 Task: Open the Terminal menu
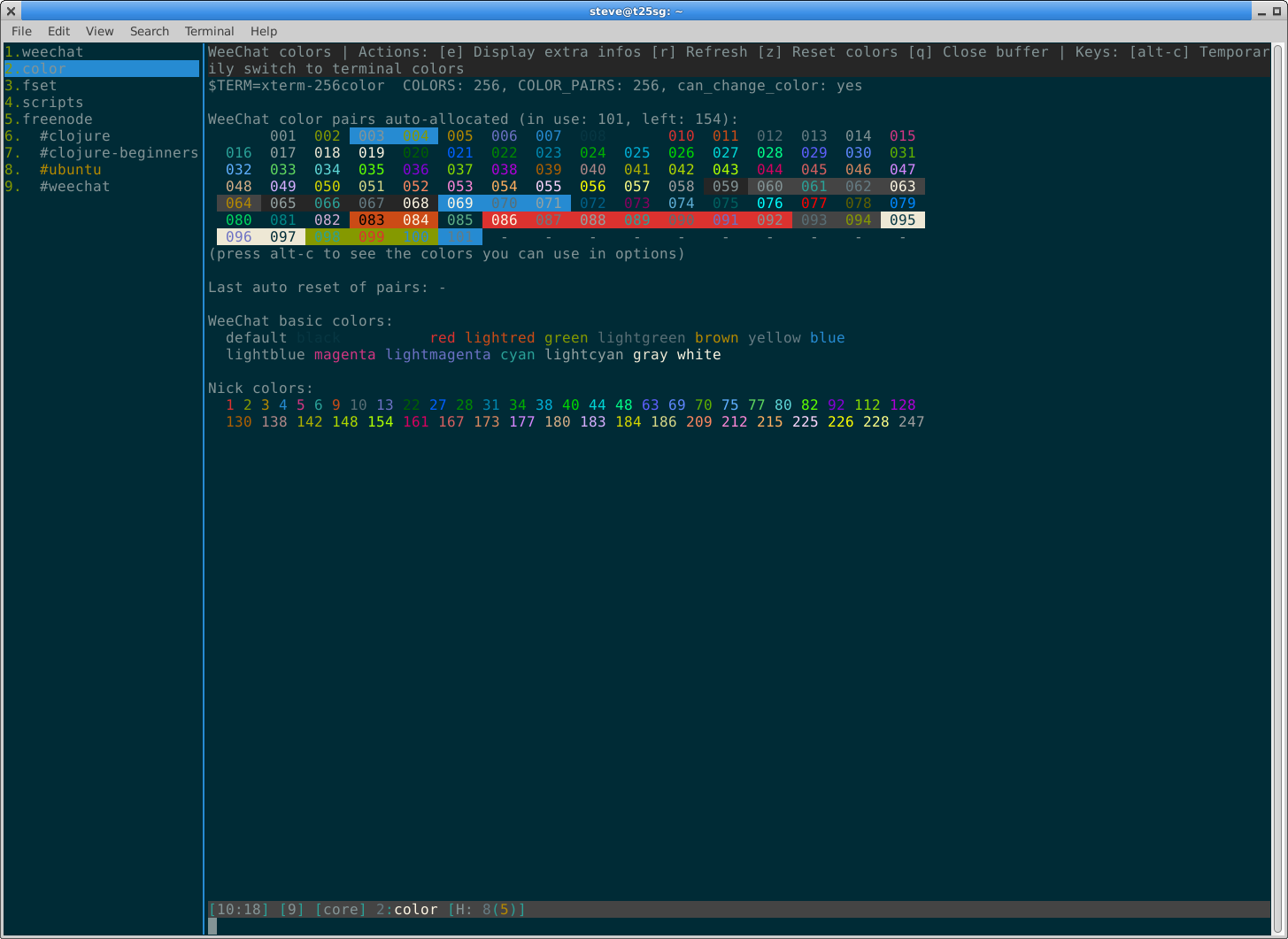(x=209, y=31)
